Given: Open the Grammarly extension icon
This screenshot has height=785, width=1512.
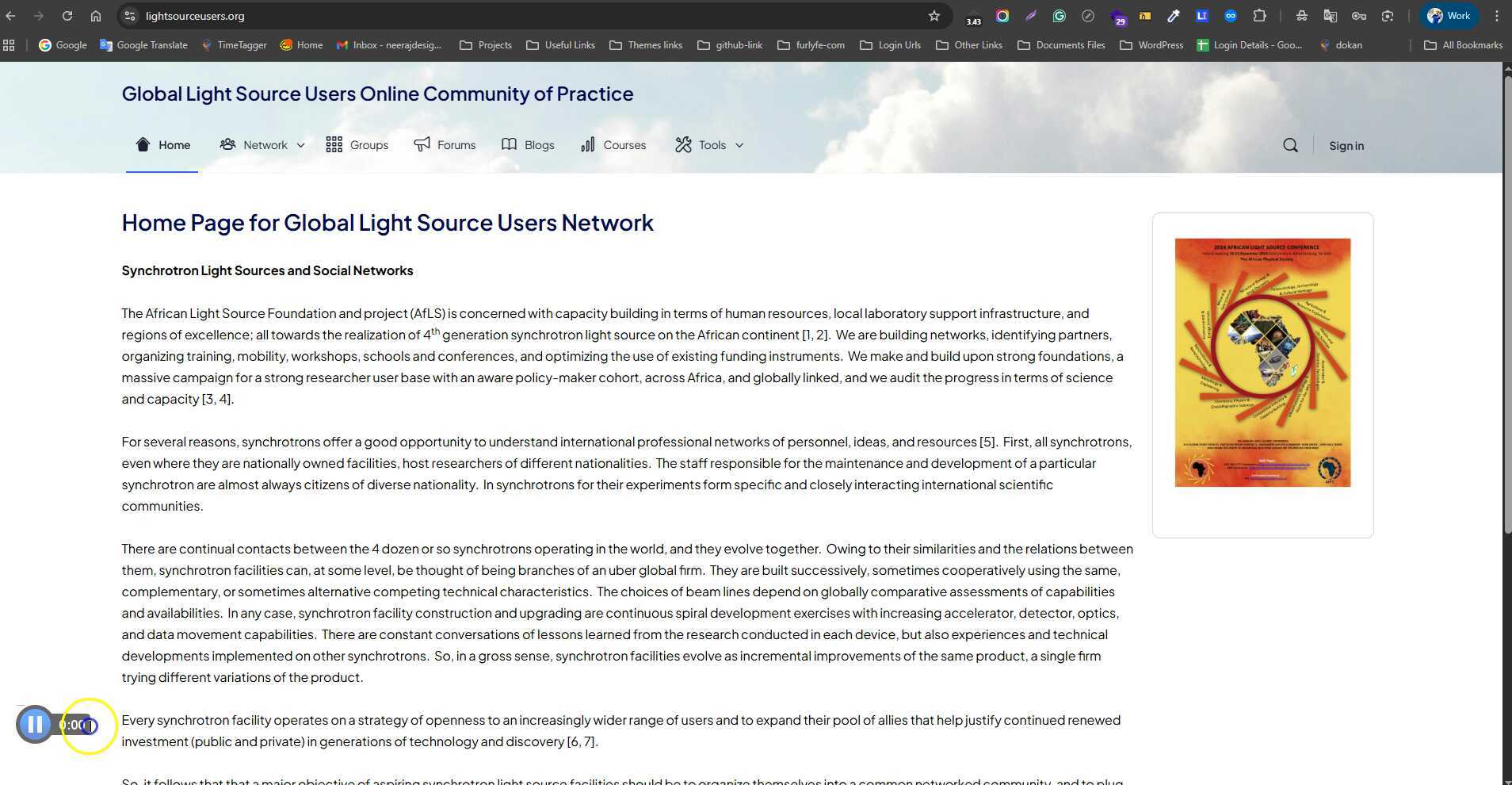Looking at the screenshot, I should point(1060,16).
